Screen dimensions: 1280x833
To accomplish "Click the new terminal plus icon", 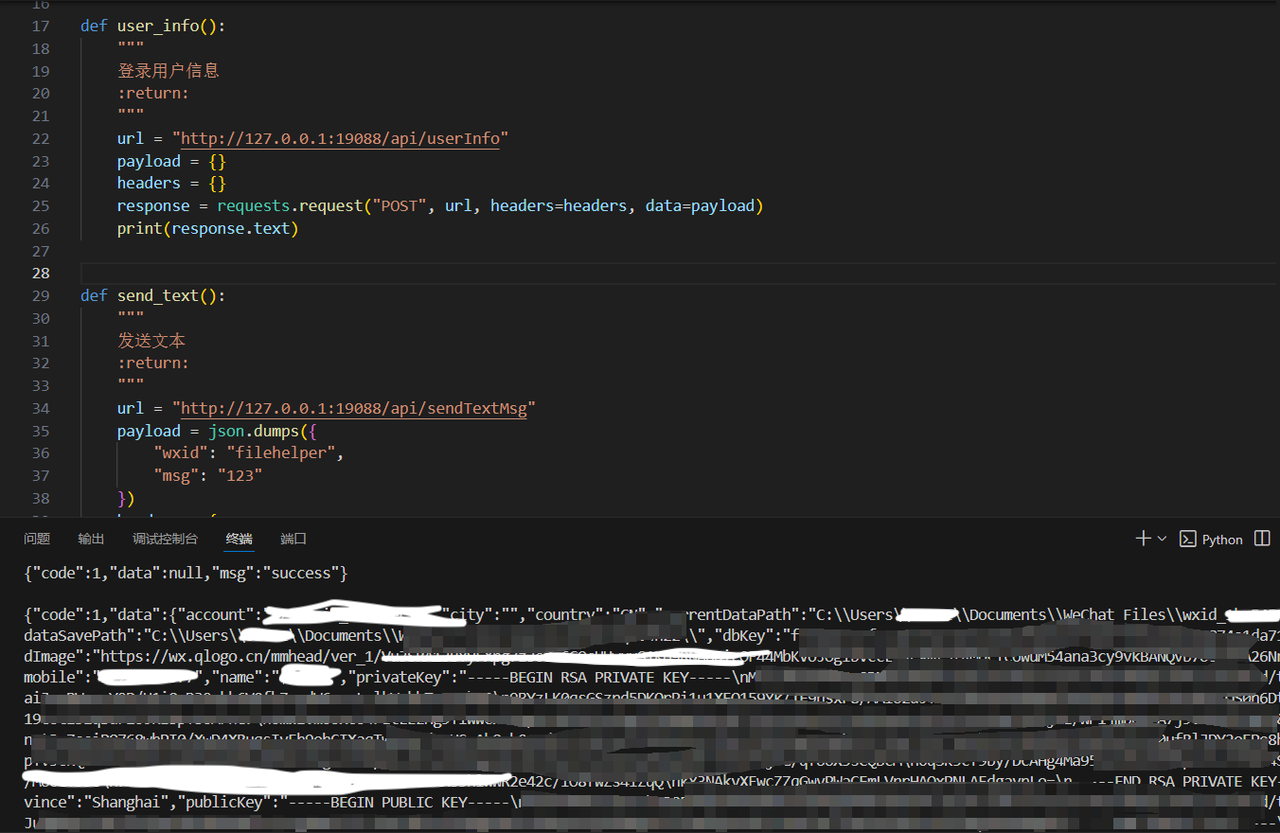I will [1143, 538].
